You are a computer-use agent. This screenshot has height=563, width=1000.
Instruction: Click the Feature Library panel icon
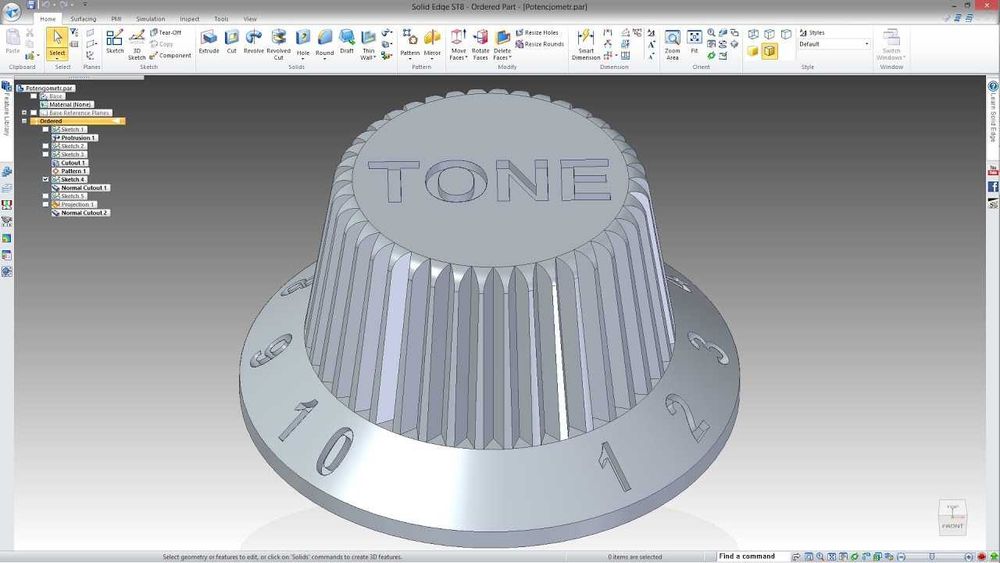[x=6, y=87]
